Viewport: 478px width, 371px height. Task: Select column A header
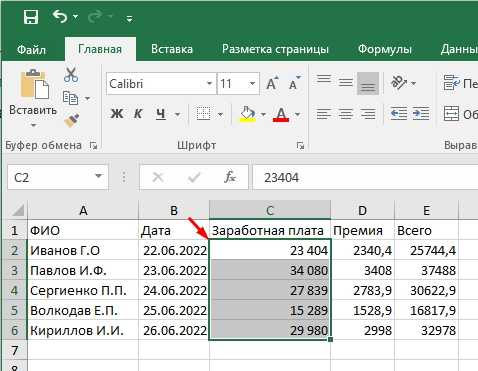(83, 210)
